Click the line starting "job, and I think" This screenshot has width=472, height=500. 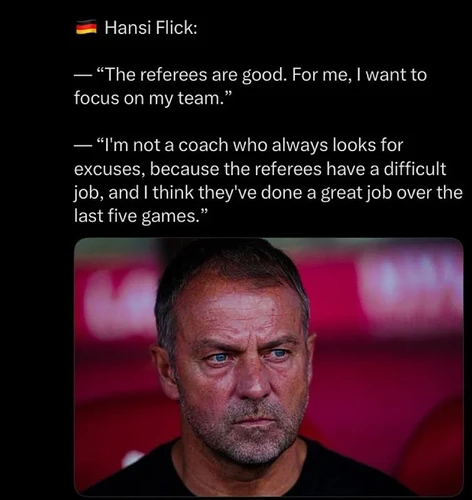click(x=268, y=193)
